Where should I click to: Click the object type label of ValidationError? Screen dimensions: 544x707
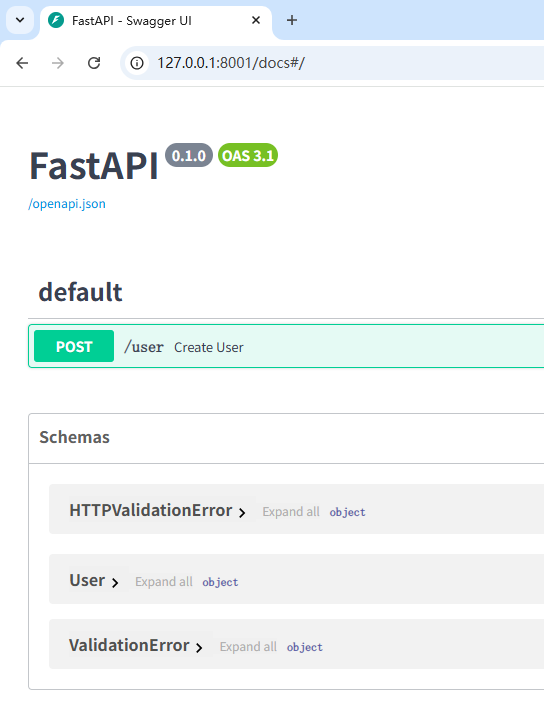[305, 647]
